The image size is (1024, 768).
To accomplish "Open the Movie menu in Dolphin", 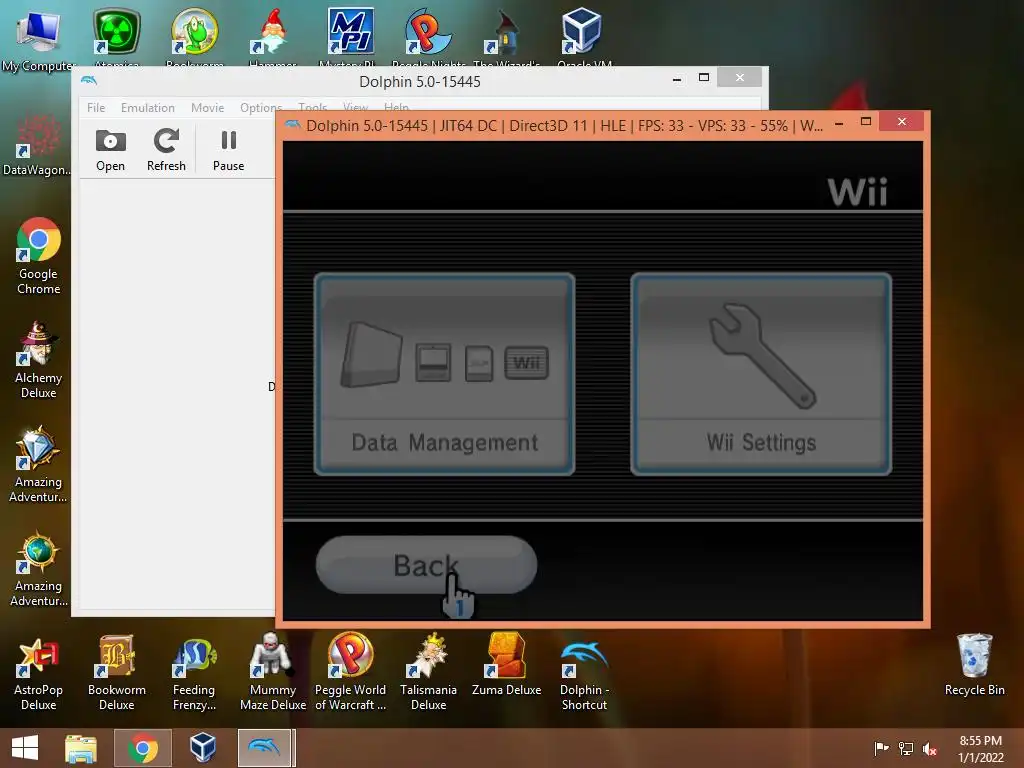I will (208, 108).
